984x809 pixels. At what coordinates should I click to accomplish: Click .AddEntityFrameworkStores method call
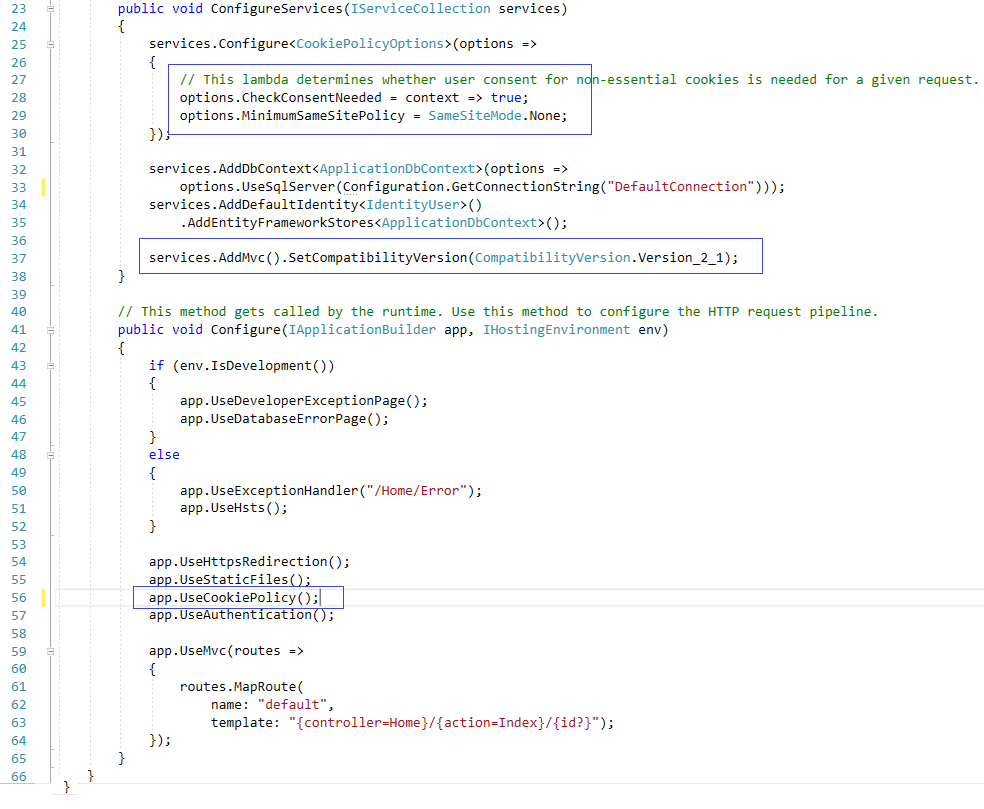277,223
